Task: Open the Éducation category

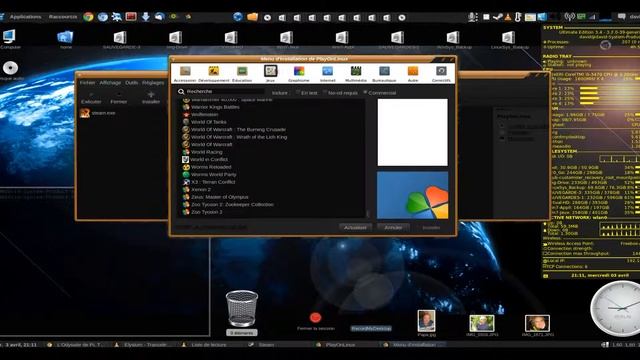Action: point(242,74)
